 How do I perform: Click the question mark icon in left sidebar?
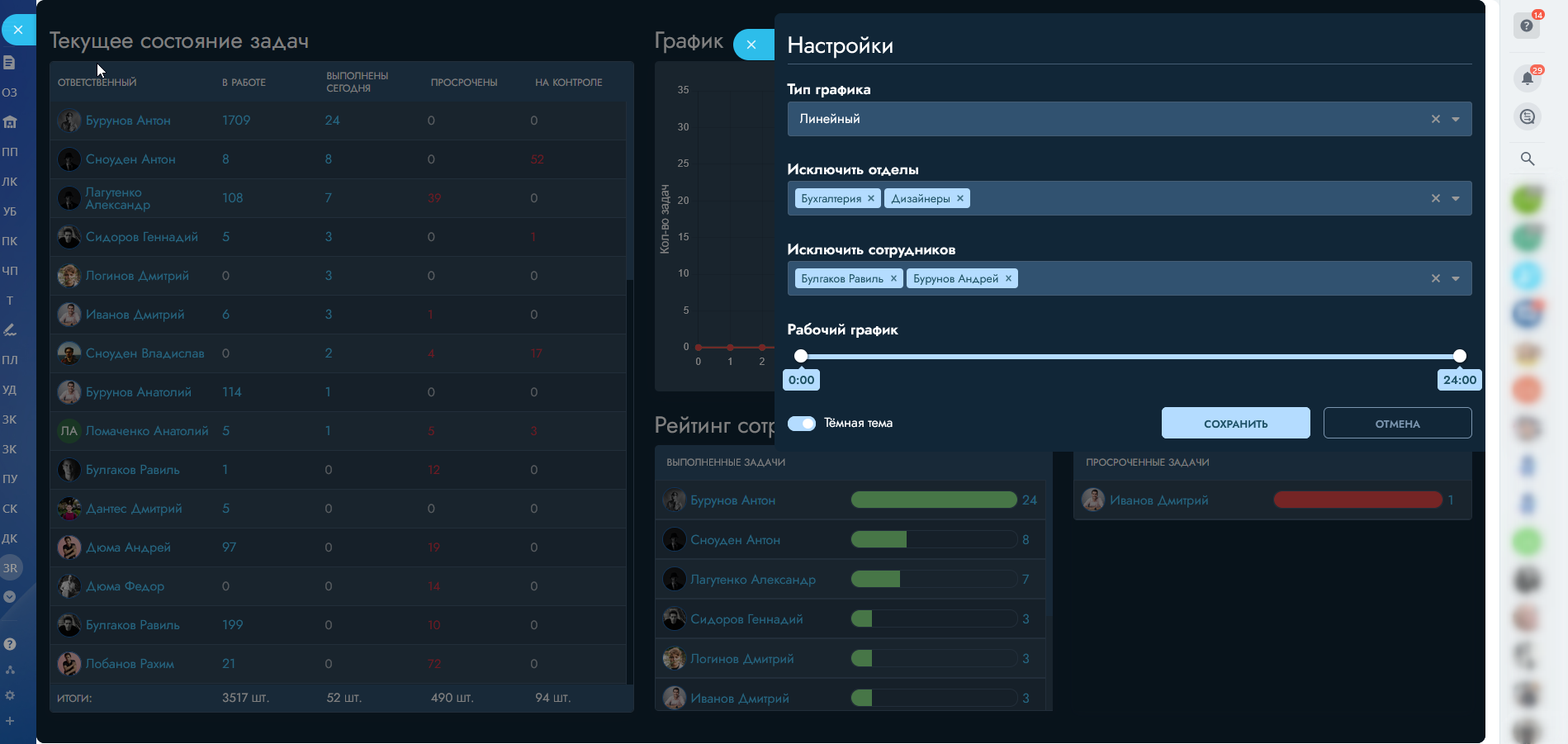pyautogui.click(x=10, y=644)
